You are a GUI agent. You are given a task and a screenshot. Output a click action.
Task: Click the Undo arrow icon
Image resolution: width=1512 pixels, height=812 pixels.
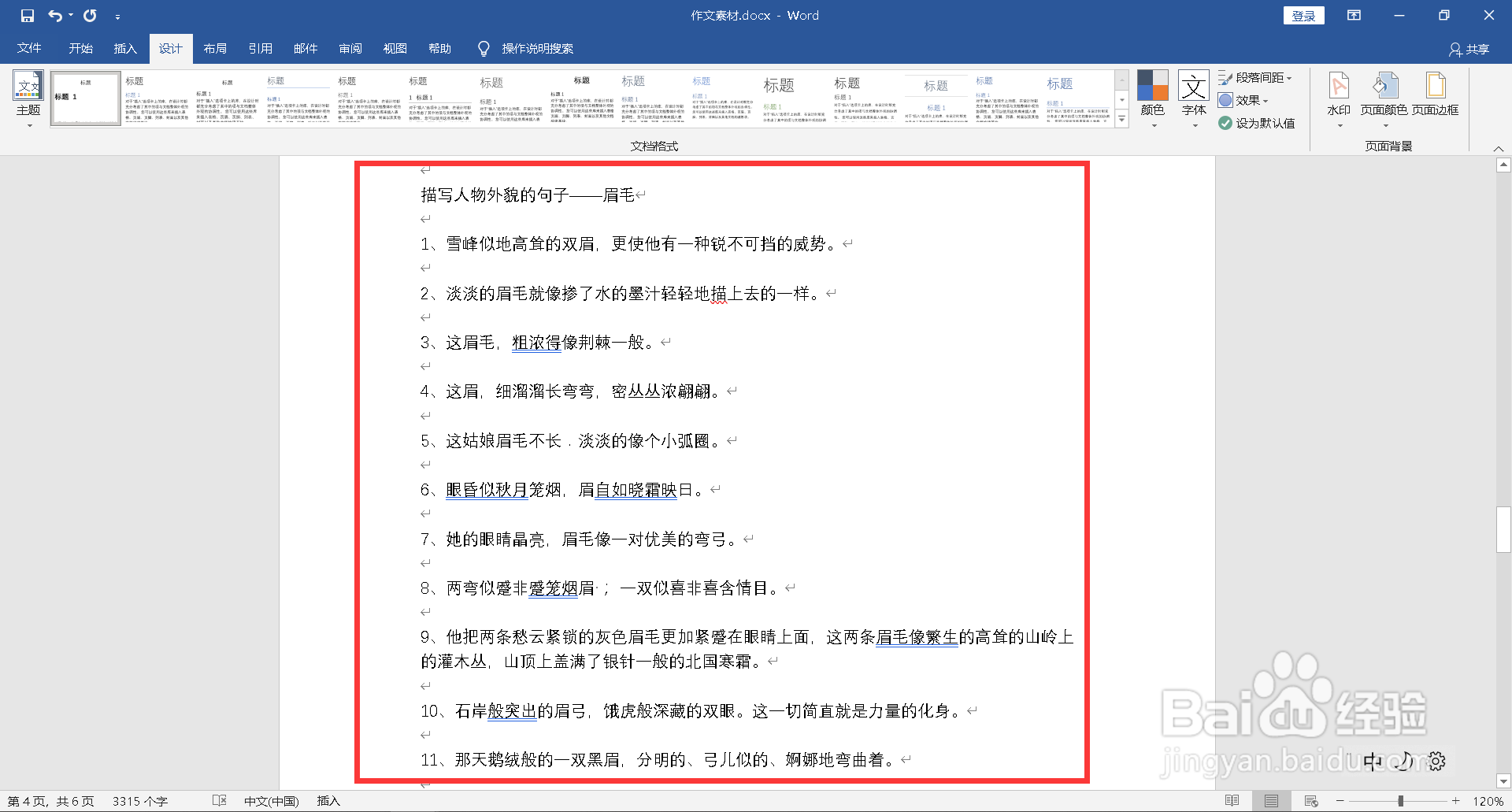(x=55, y=16)
